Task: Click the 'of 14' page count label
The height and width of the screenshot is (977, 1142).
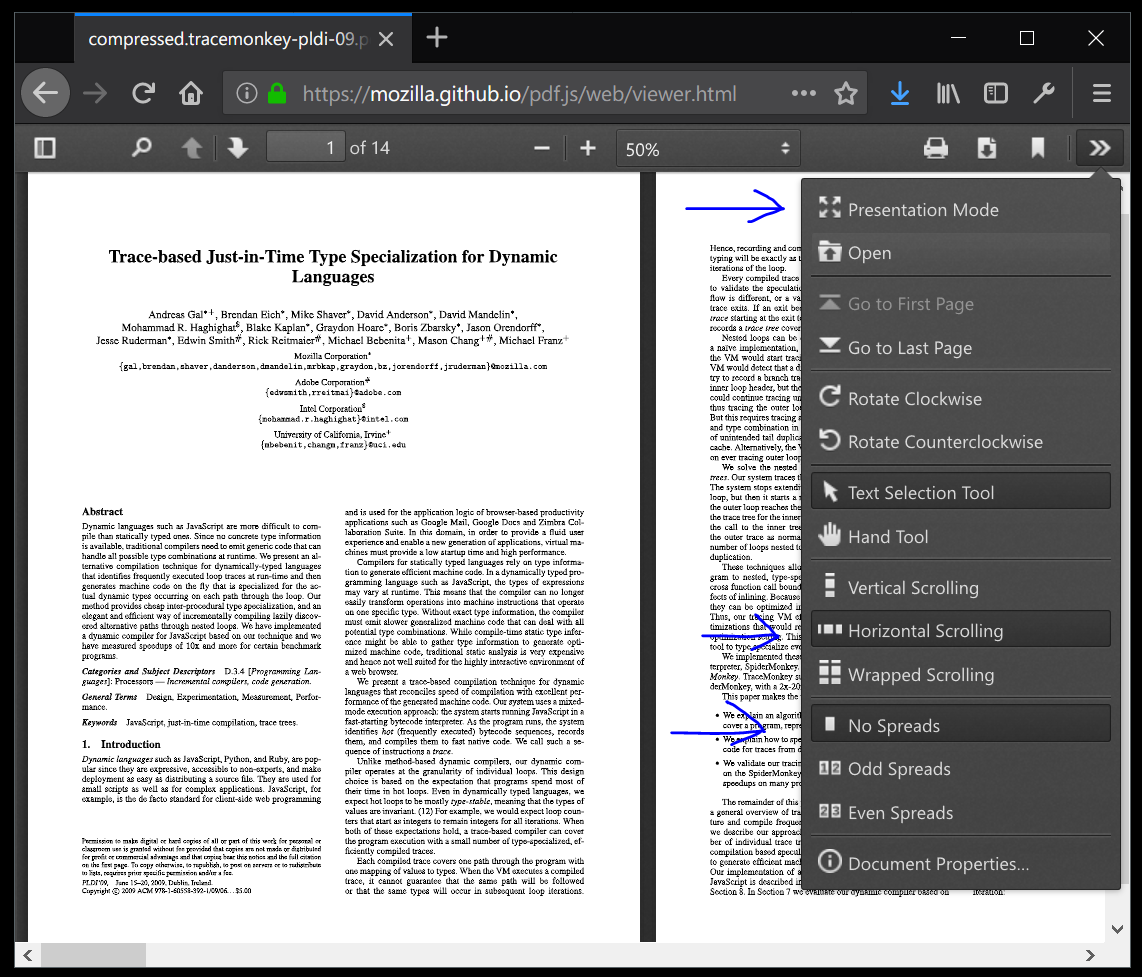Action: (x=369, y=148)
